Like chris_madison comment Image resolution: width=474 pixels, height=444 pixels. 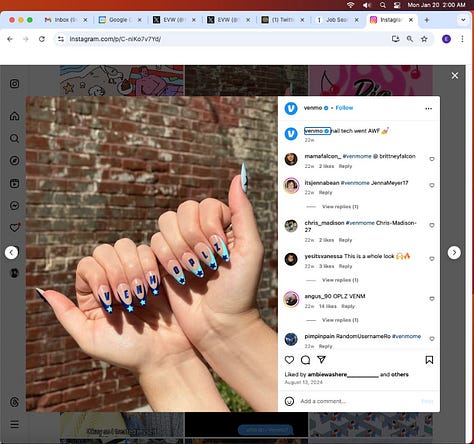[x=432, y=225]
